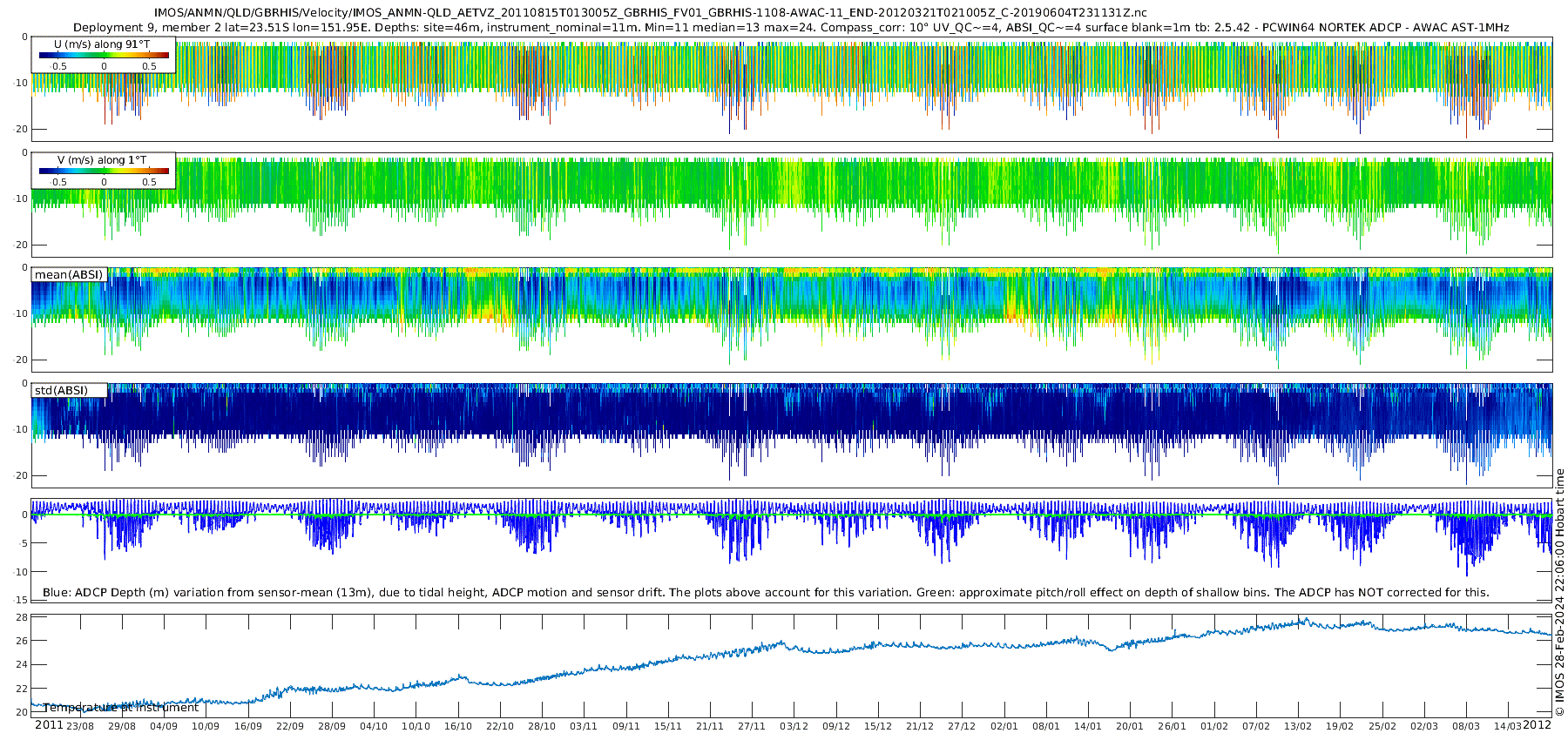
Task: Select the mean(ABSI) panel label
Action: (69, 275)
